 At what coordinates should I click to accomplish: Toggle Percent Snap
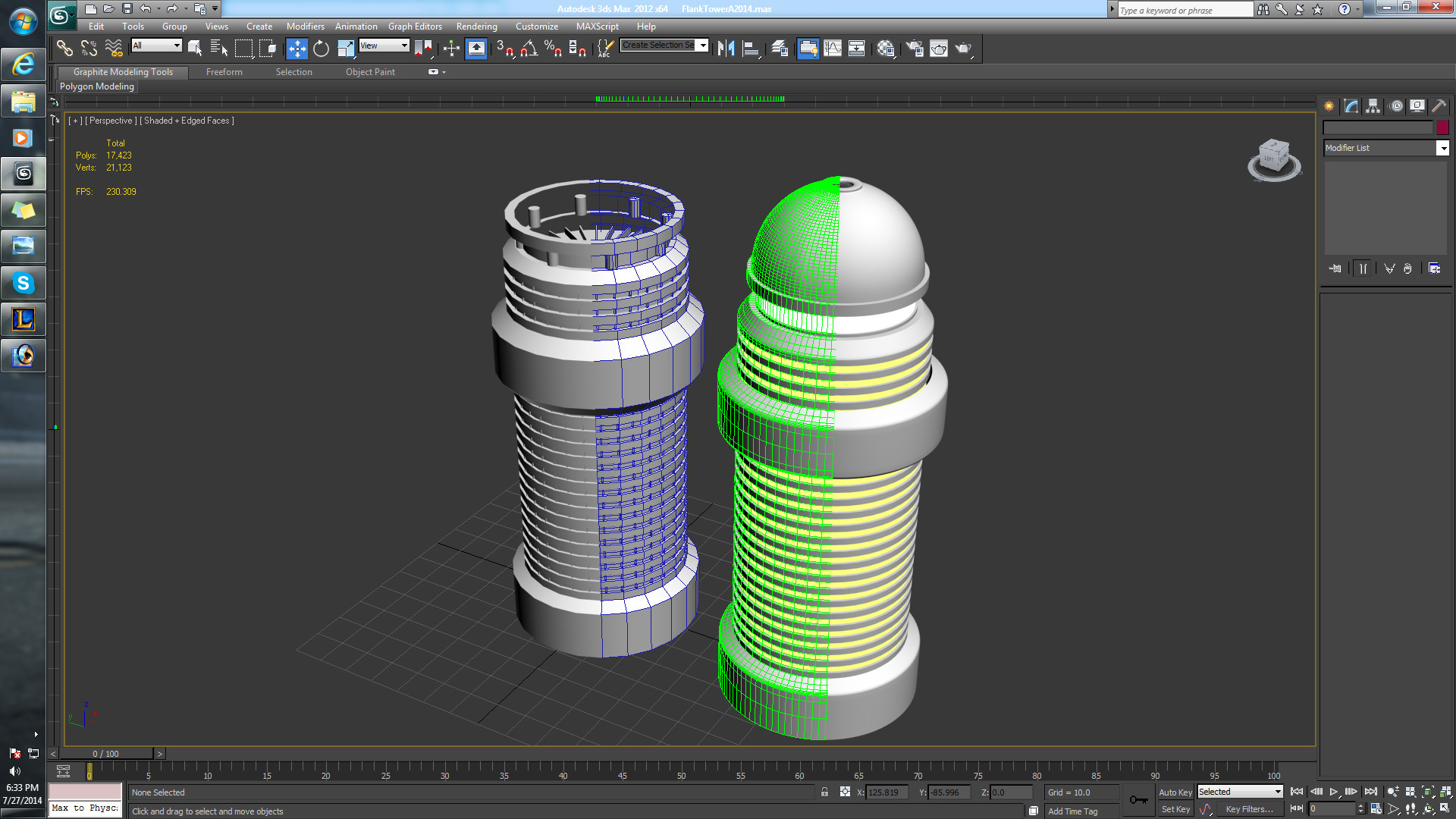click(x=554, y=49)
